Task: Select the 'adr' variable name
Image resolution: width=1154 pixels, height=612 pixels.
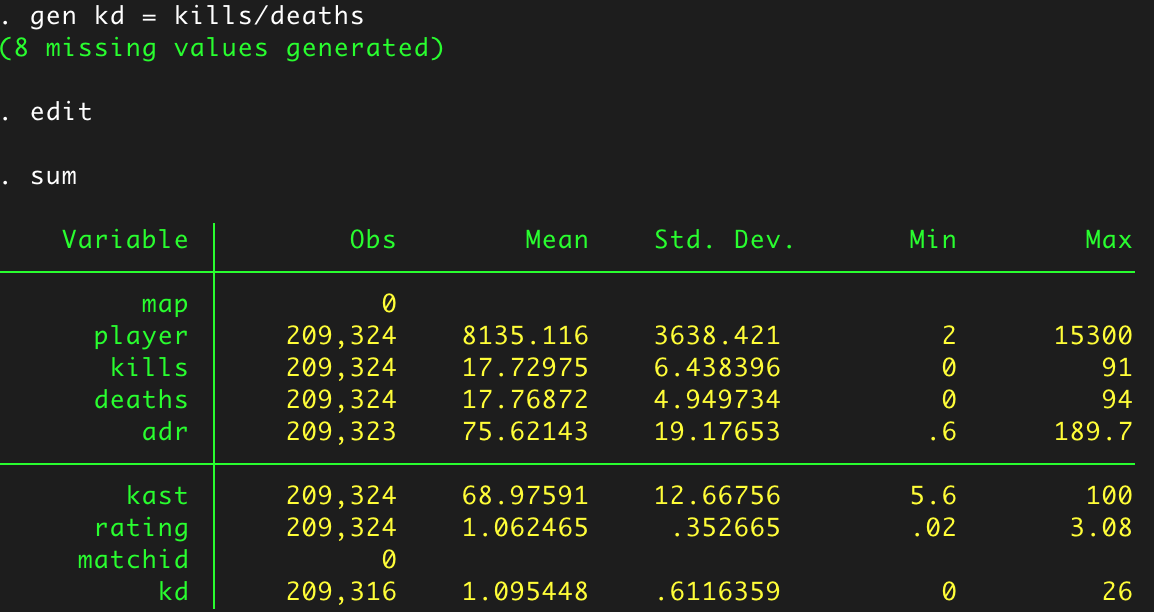Action: coord(165,432)
